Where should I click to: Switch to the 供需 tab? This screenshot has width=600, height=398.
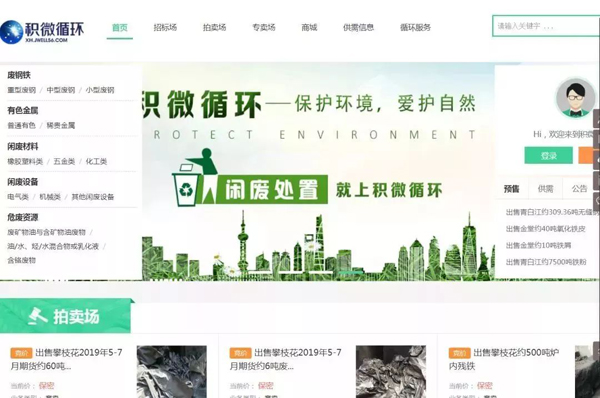point(545,188)
